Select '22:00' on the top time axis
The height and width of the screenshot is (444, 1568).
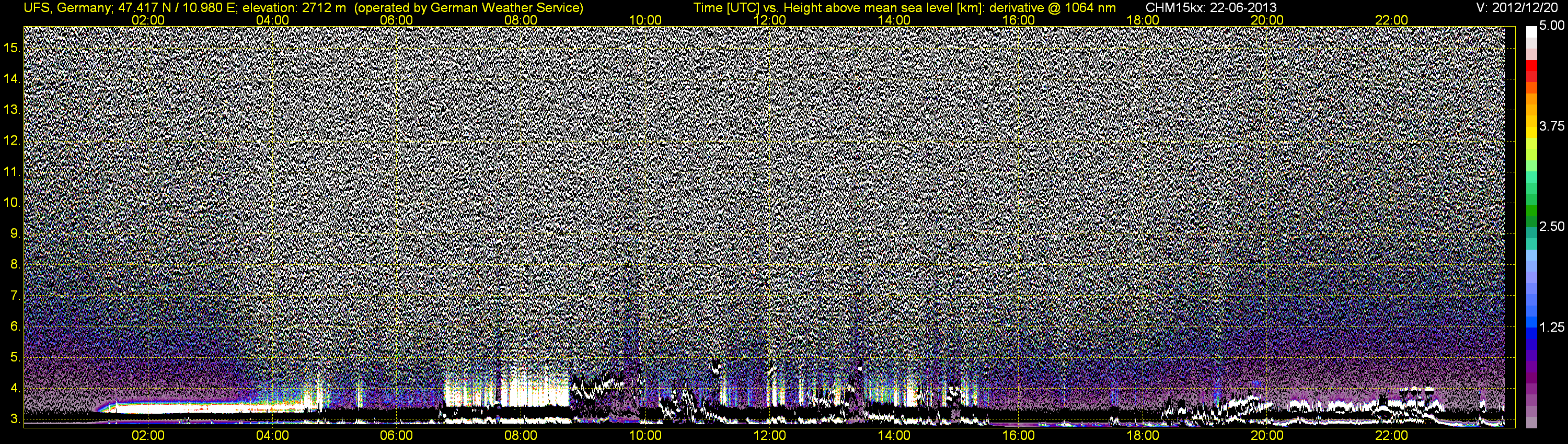pyautogui.click(x=1391, y=20)
